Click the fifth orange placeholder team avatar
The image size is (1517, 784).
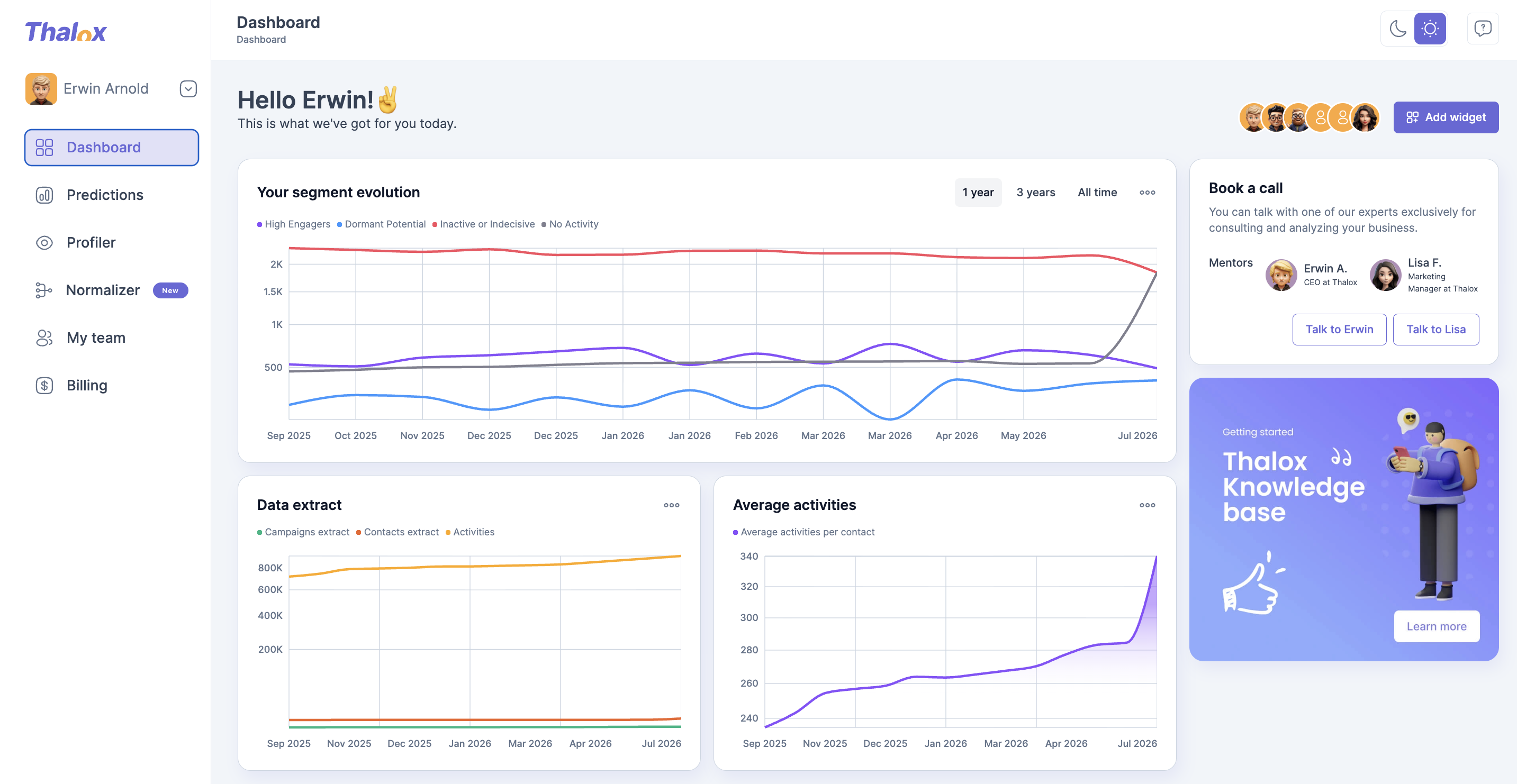(1343, 118)
